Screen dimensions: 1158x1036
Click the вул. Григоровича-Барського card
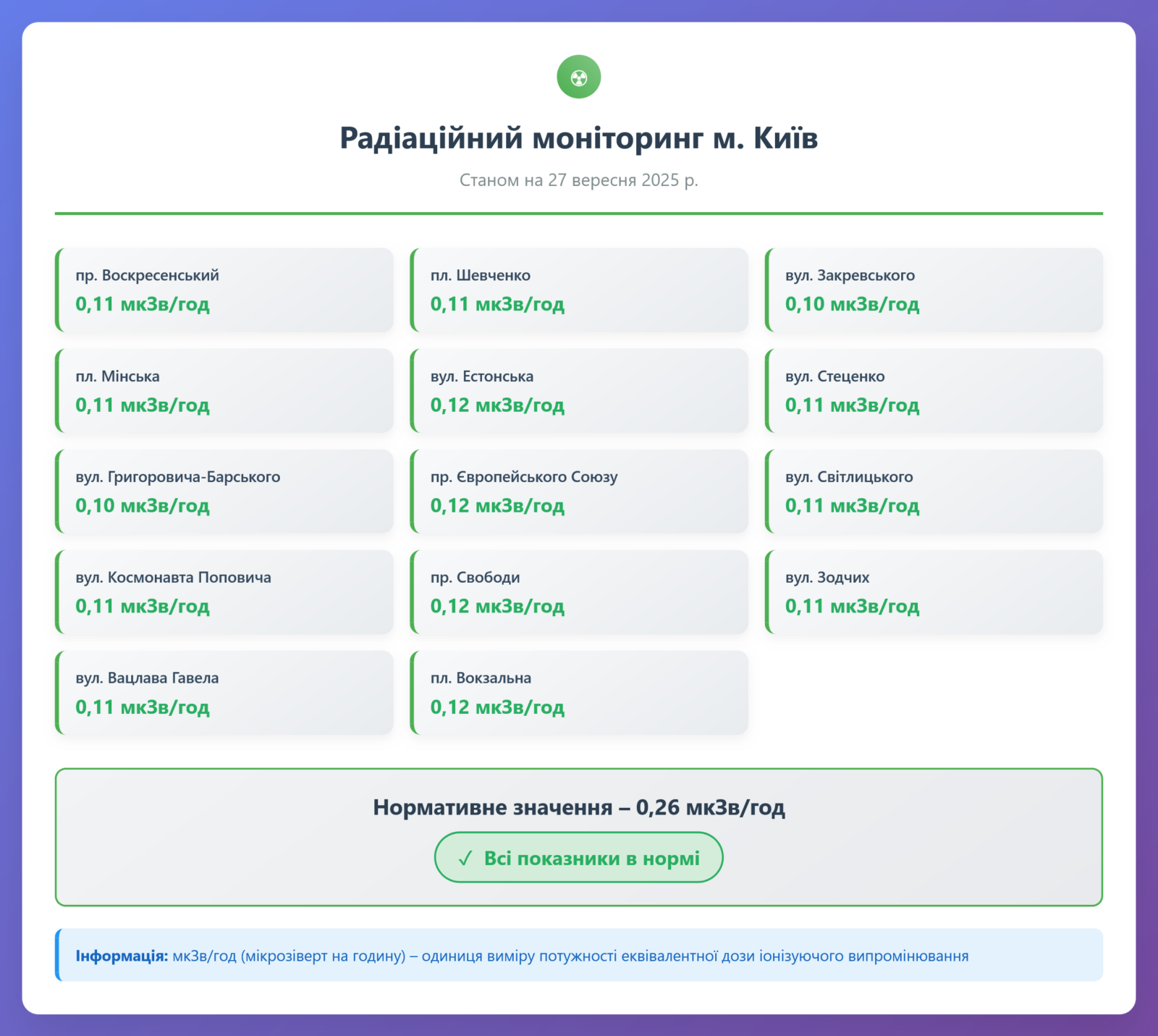pyautogui.click(x=224, y=492)
